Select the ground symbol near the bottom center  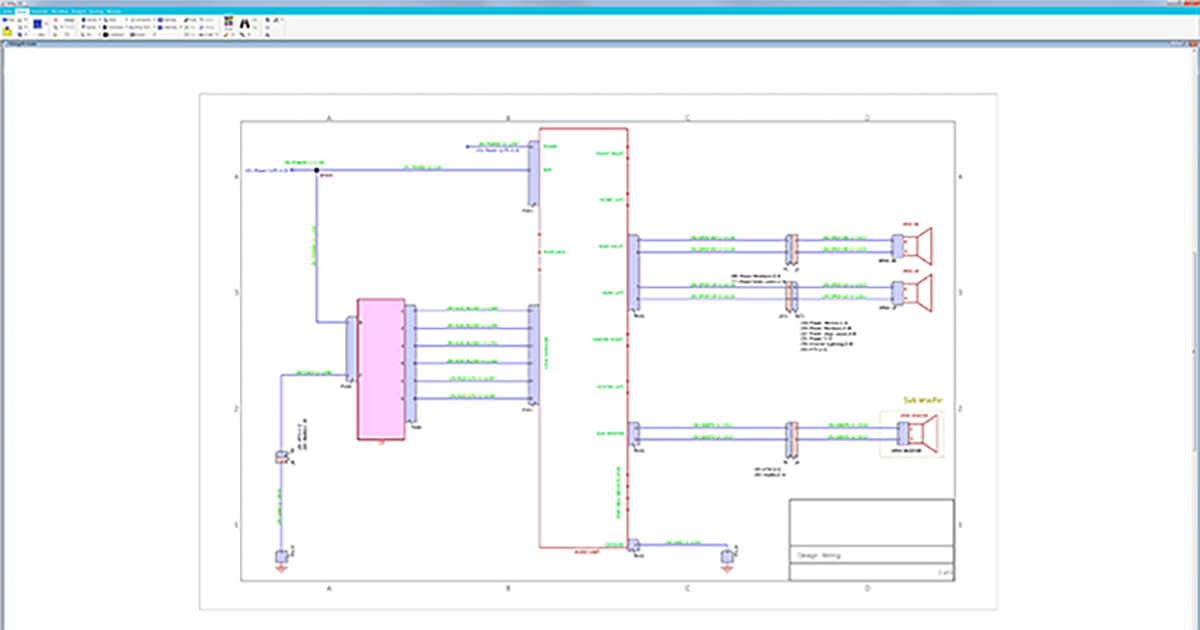[727, 559]
